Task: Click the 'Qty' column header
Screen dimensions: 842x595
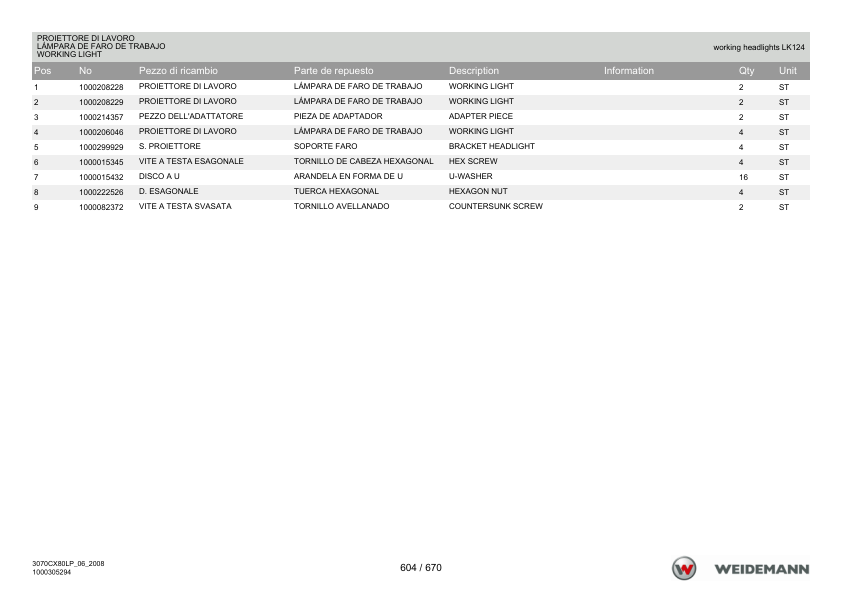Action: click(x=746, y=71)
